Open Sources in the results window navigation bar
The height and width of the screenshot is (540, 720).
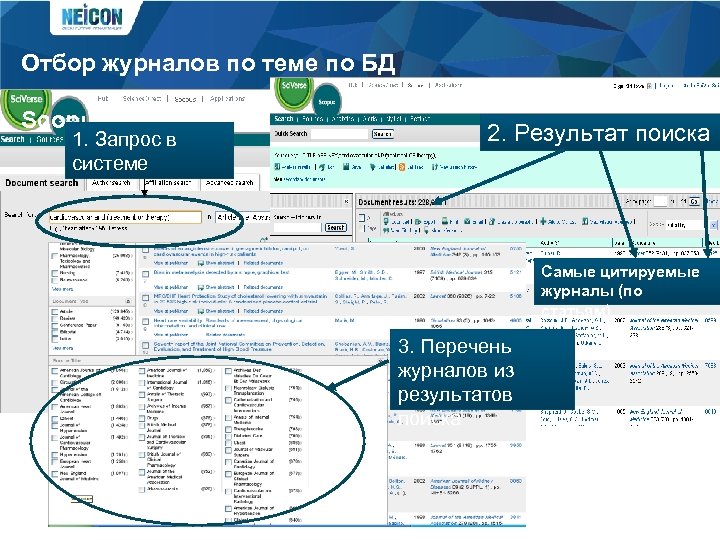pos(312,119)
